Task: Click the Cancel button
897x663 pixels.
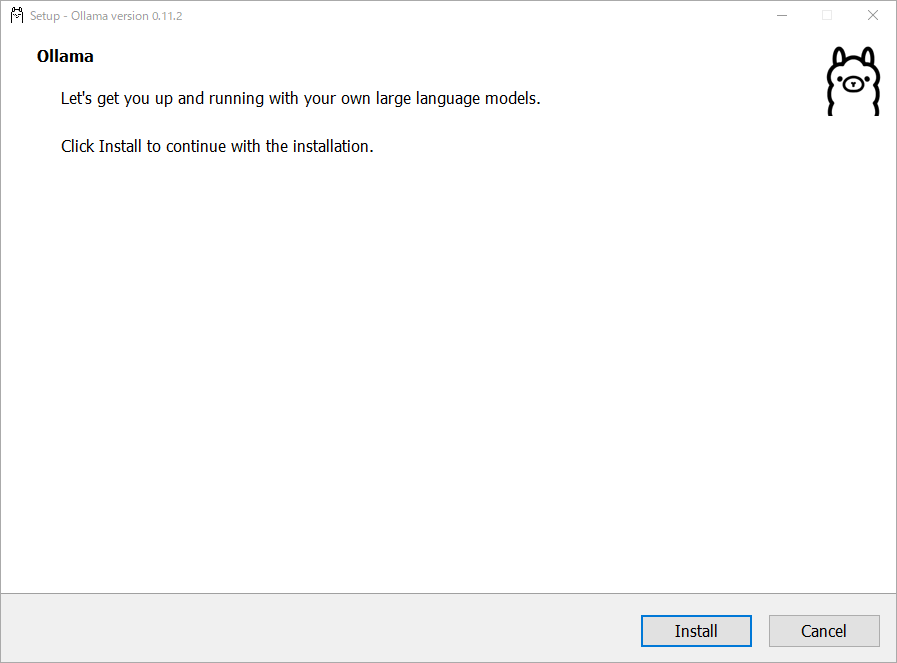Action: [824, 631]
